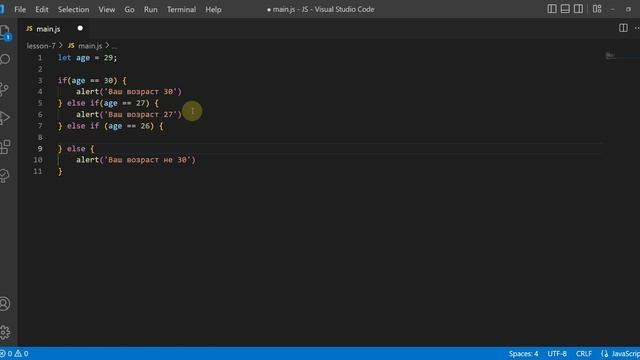Click alert 'Ваш возраст 27' line
Viewport: 640px width, 360px height.
click(x=129, y=115)
